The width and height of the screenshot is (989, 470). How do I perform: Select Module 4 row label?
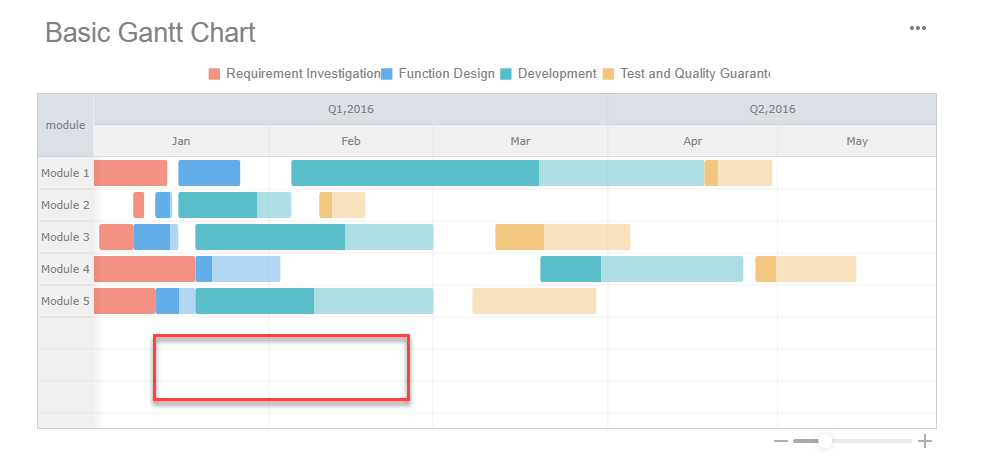(x=66, y=269)
